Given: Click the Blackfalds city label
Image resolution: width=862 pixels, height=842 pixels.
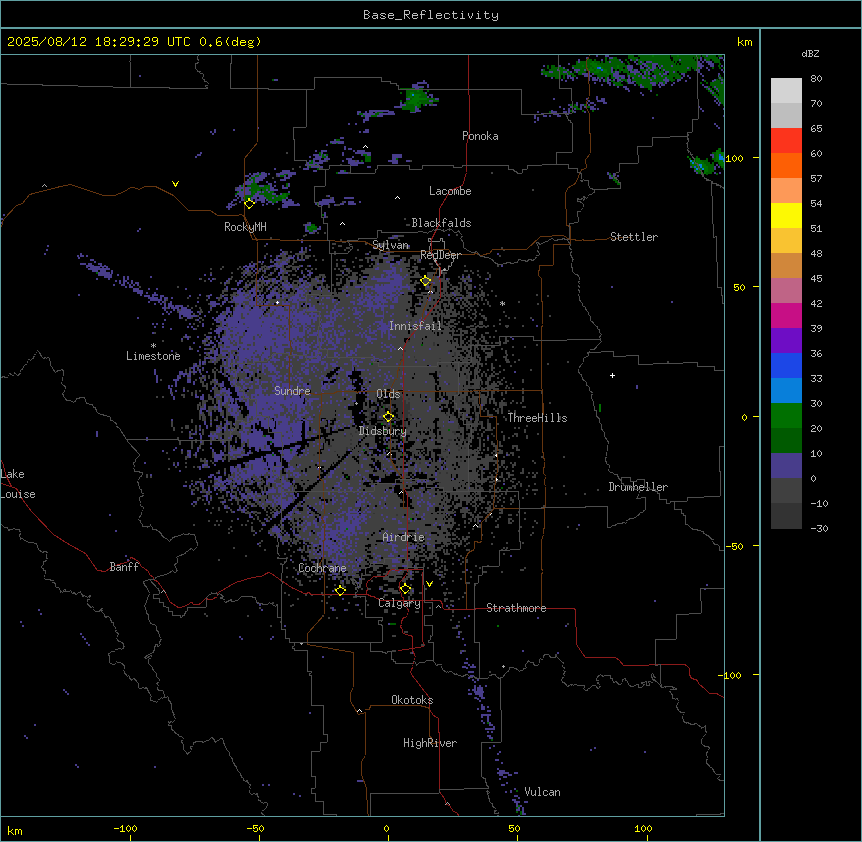Looking at the screenshot, I should [441, 223].
